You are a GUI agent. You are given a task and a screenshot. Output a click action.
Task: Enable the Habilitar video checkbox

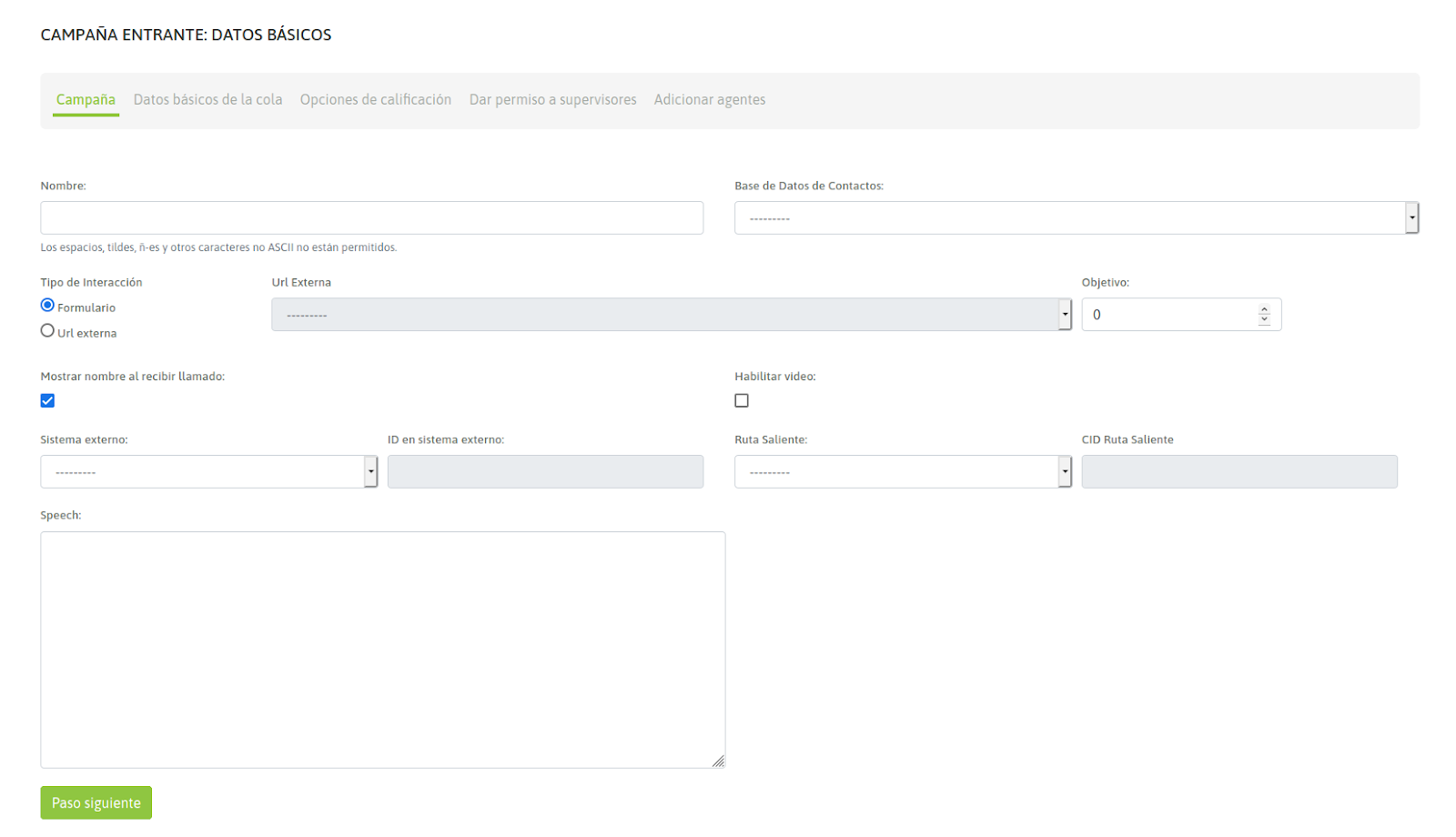coord(742,400)
